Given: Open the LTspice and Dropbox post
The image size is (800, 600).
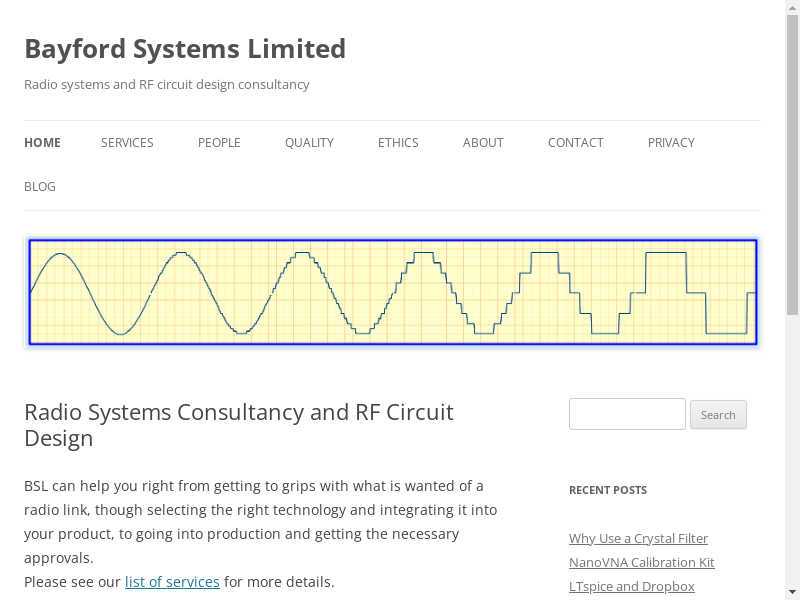Looking at the screenshot, I should click(x=631, y=586).
